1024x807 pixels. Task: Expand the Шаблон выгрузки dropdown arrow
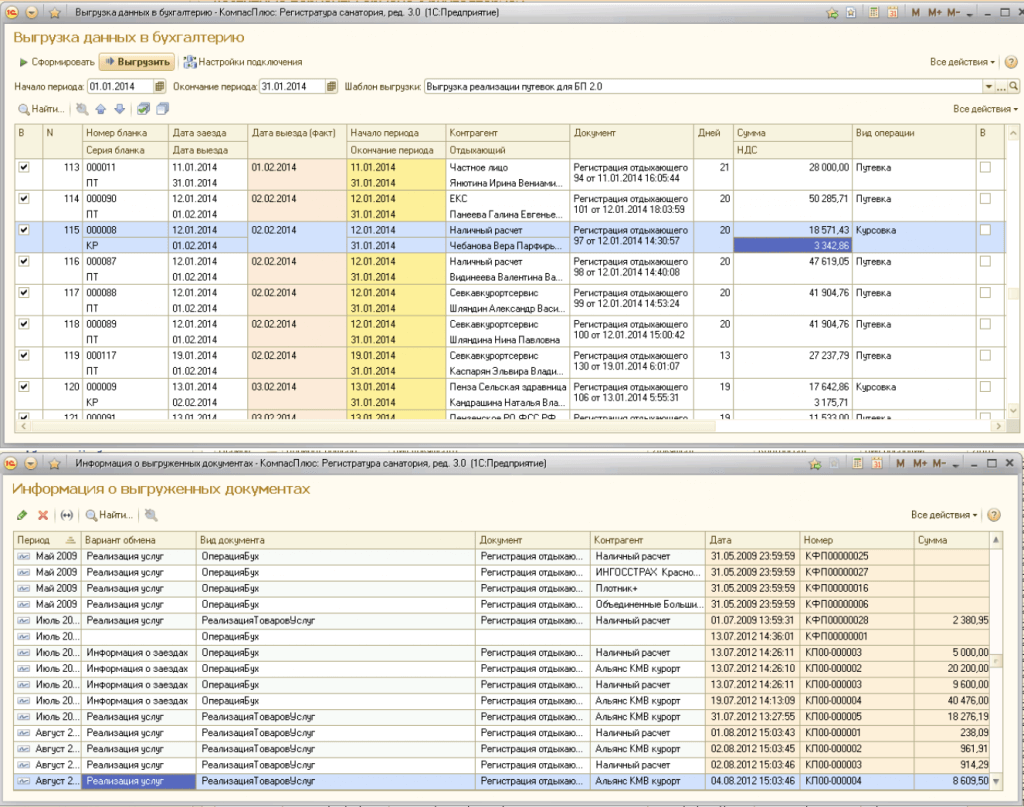click(988, 87)
